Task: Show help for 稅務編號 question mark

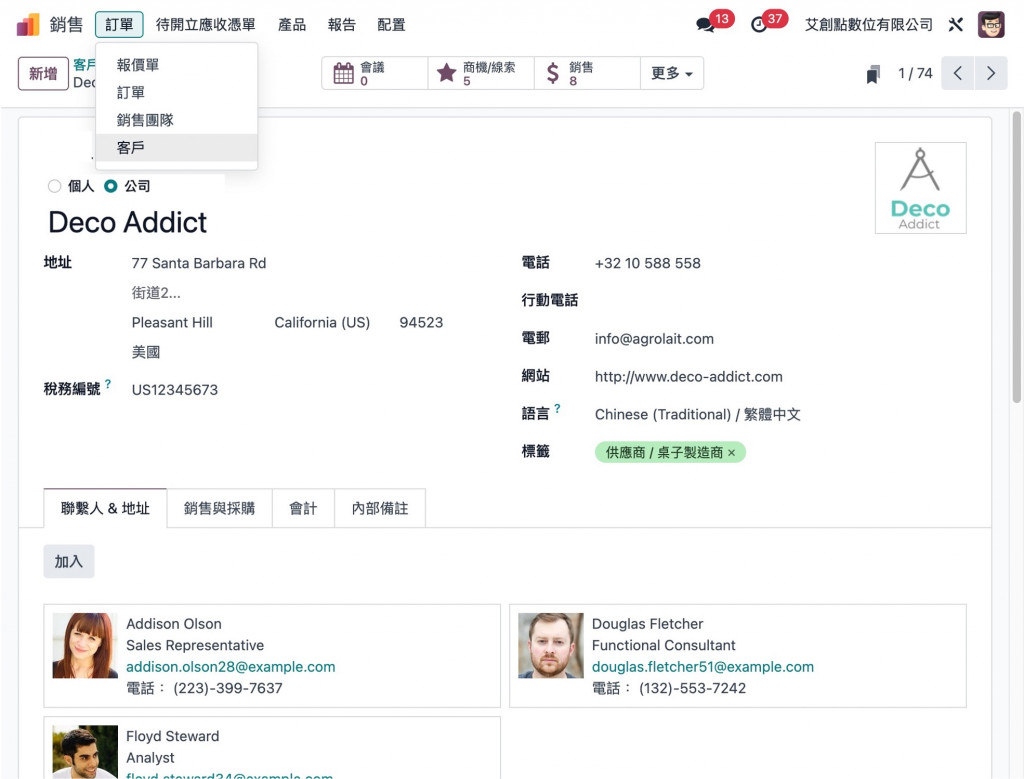Action: pyautogui.click(x=108, y=384)
